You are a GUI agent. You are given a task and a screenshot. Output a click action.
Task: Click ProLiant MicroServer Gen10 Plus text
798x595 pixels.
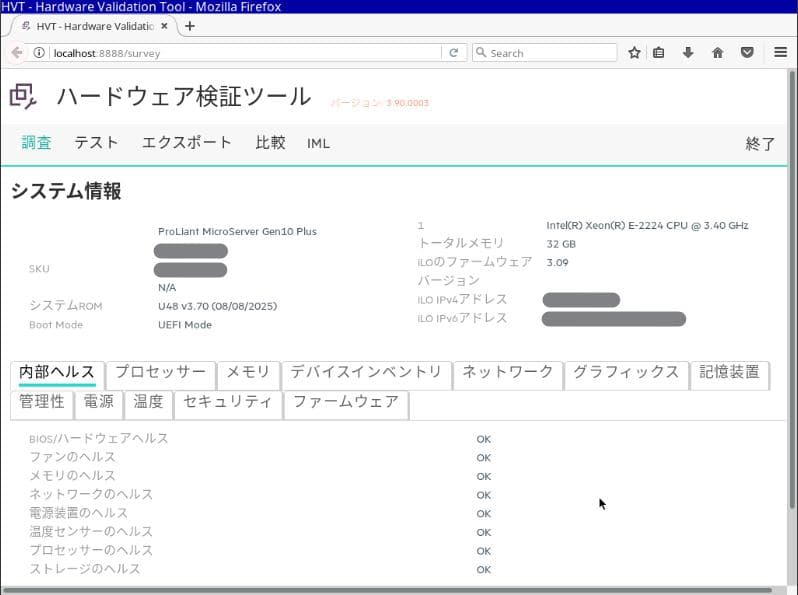coord(237,232)
